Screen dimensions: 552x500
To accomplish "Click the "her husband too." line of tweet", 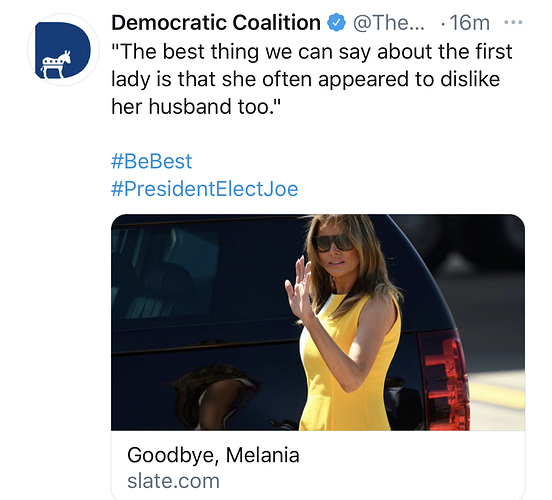I will tap(196, 106).
